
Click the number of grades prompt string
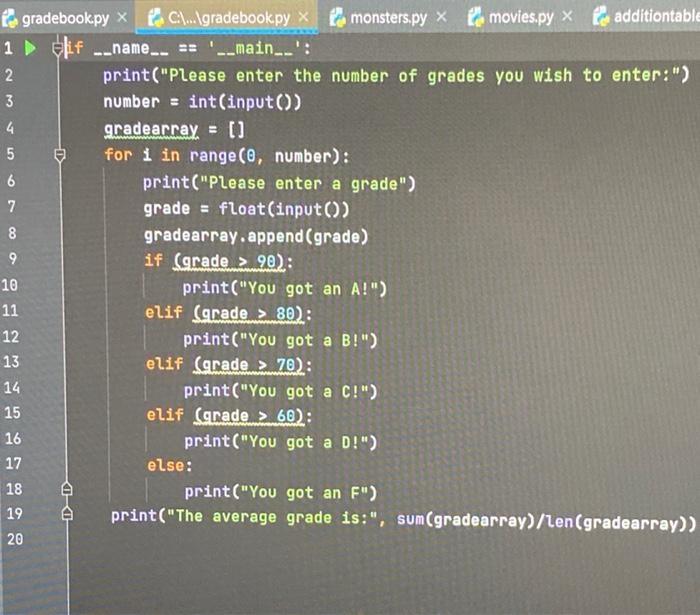pyautogui.click(x=420, y=75)
